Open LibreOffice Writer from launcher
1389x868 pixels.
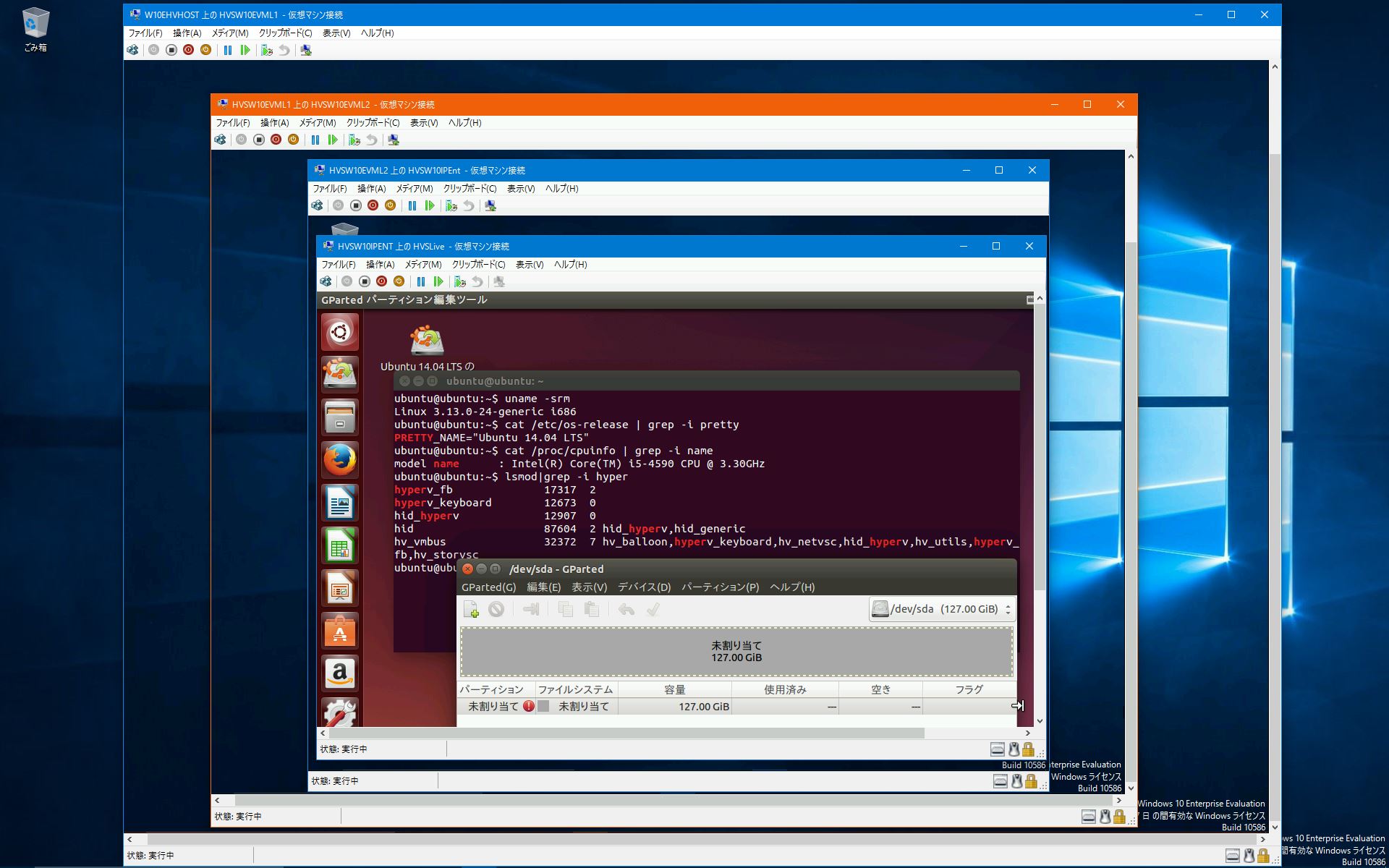[x=339, y=503]
